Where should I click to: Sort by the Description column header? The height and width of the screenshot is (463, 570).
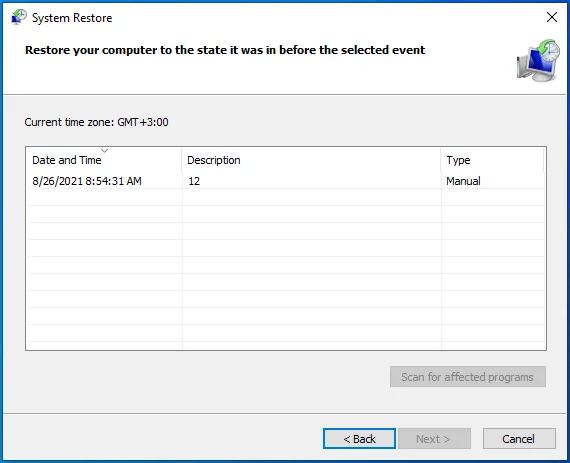[x=214, y=160]
